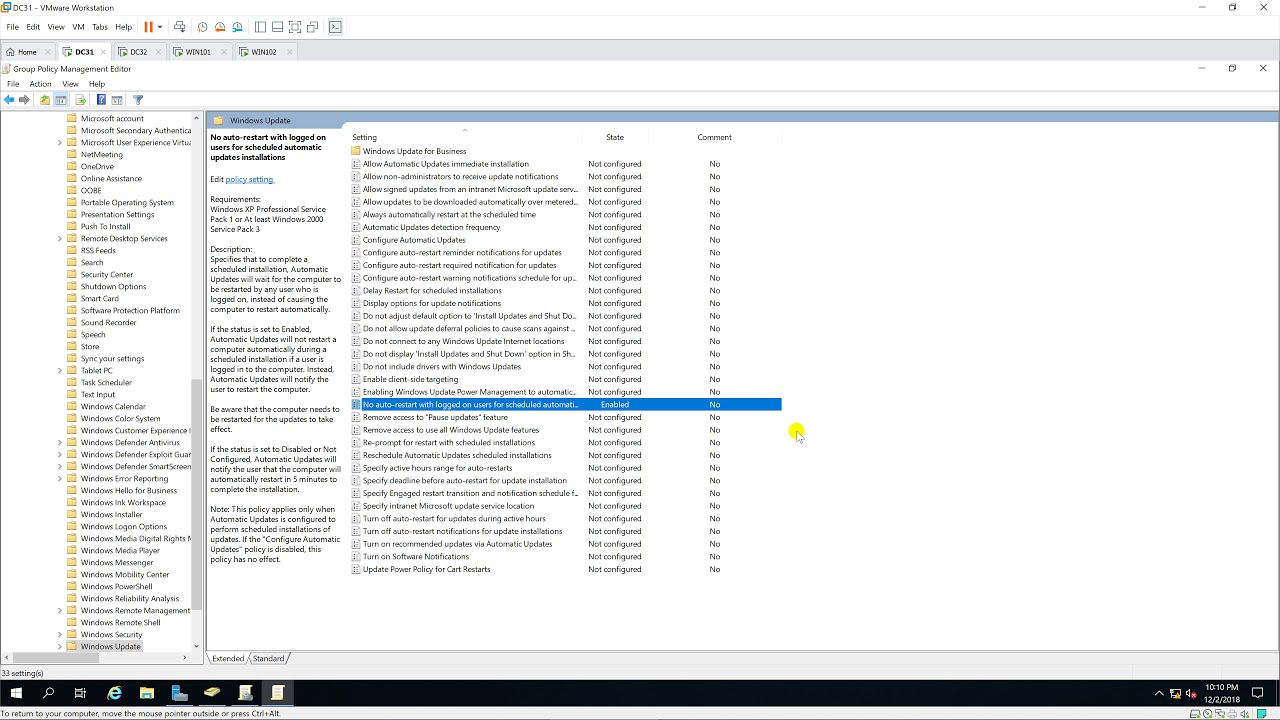
Task: Open File Explorer from the taskbar
Action: point(147,692)
